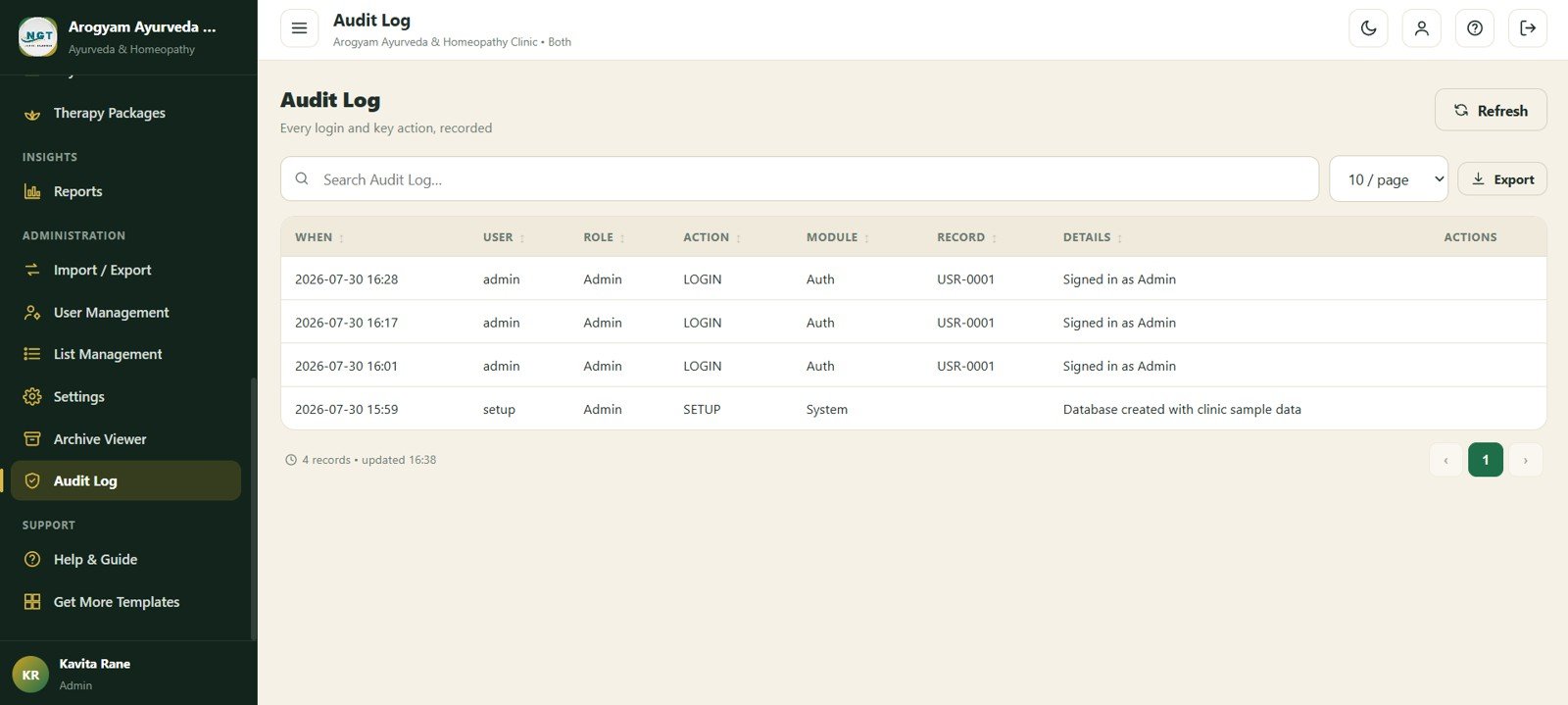Screen dimensions: 1568x705
Task: Click the Import / Export arrows icon
Action: tap(32, 270)
